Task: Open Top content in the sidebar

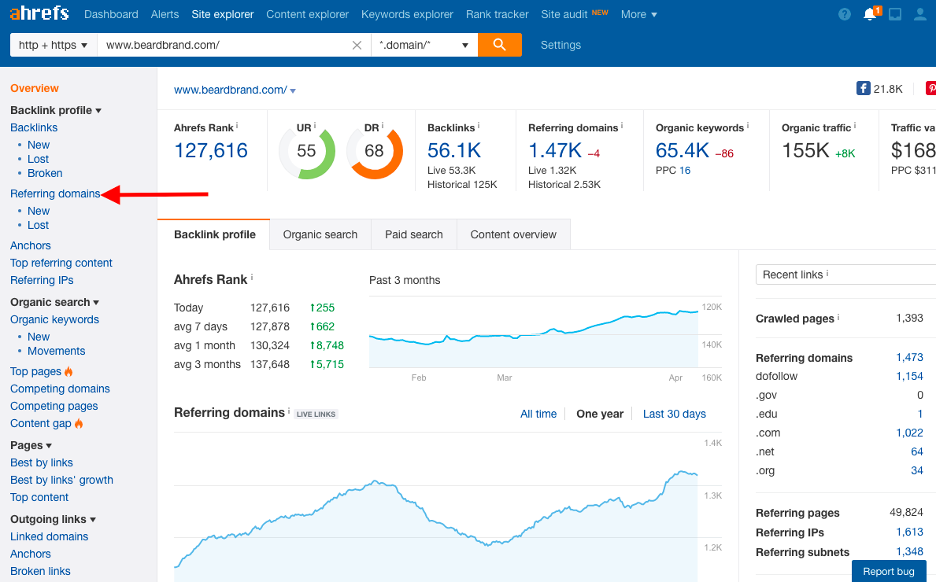Action: tap(39, 497)
